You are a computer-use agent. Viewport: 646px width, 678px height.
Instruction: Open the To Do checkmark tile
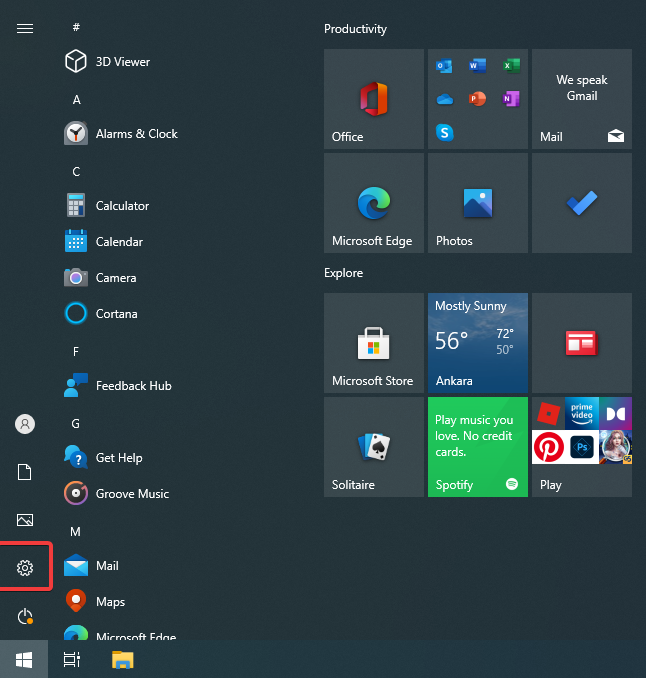[x=582, y=203]
